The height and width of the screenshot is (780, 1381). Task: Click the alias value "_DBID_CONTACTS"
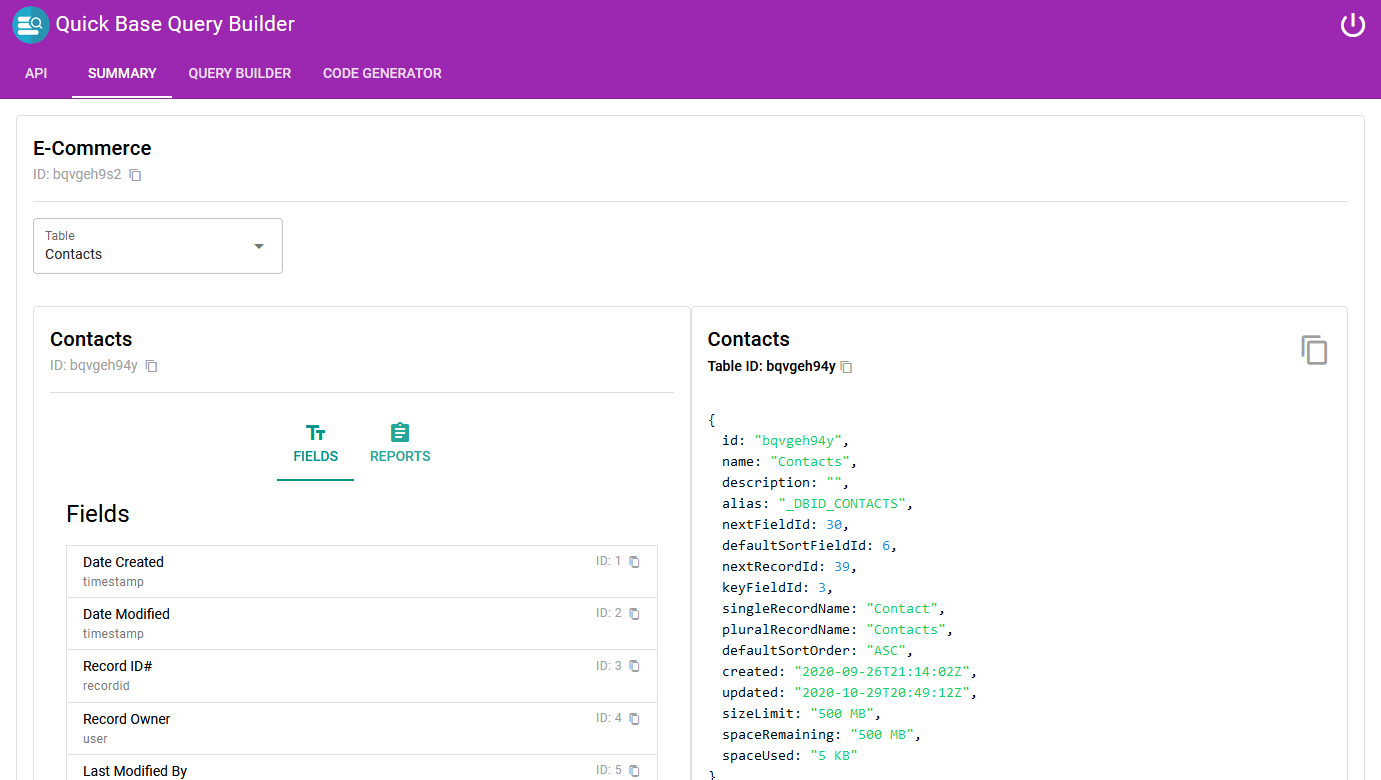point(842,504)
